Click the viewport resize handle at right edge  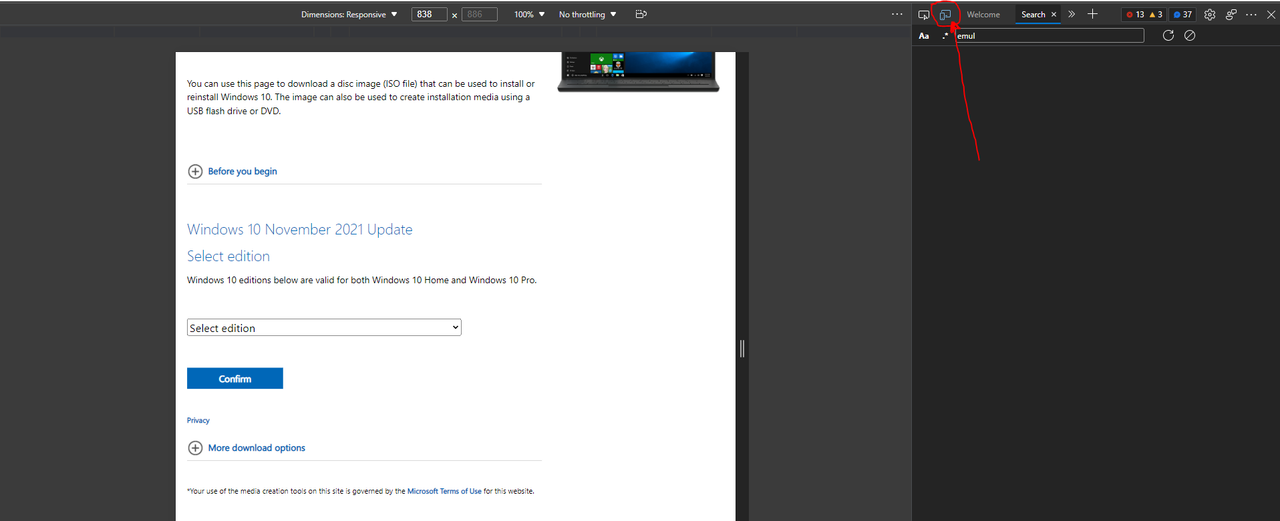742,348
